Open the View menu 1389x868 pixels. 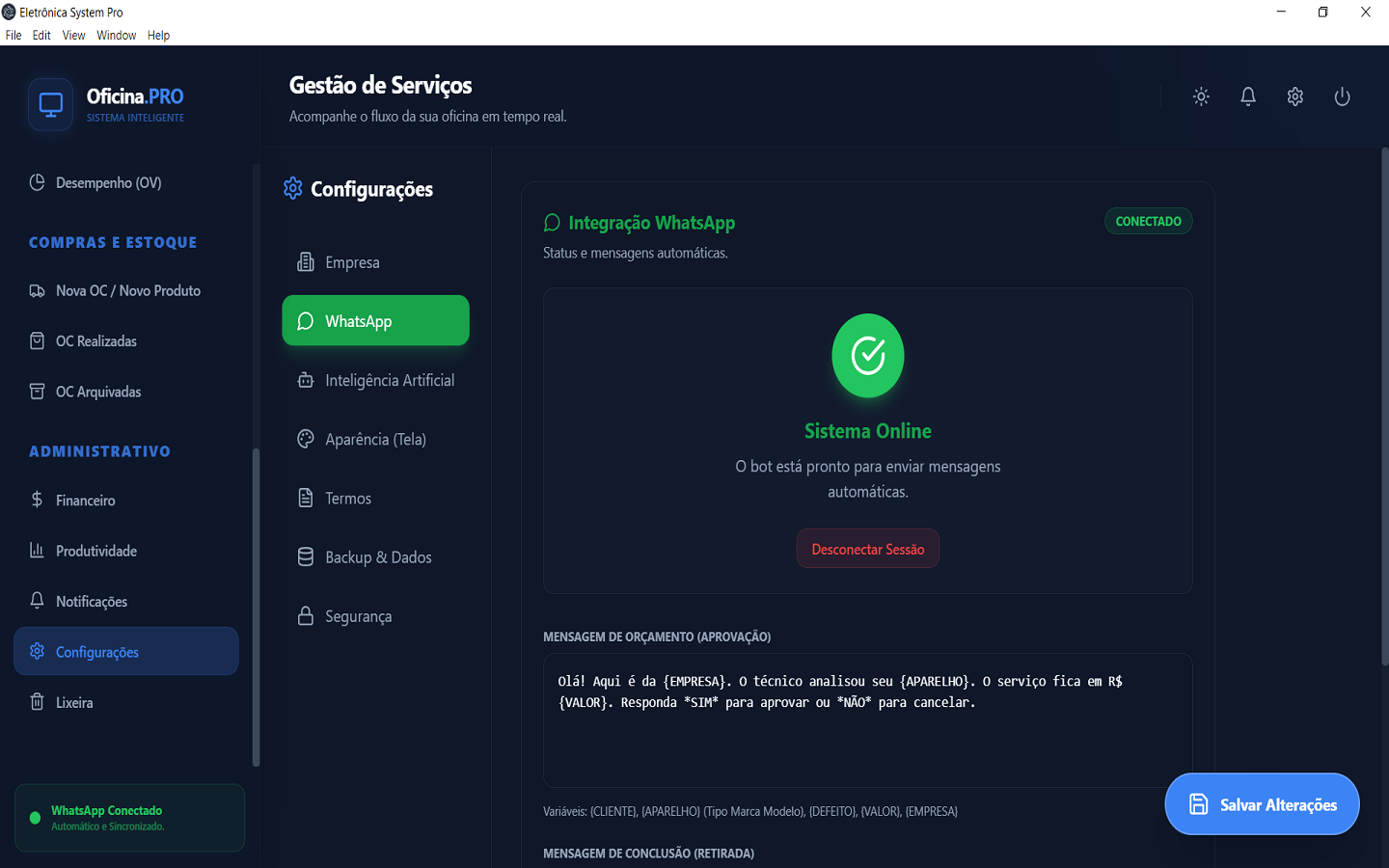pos(74,35)
